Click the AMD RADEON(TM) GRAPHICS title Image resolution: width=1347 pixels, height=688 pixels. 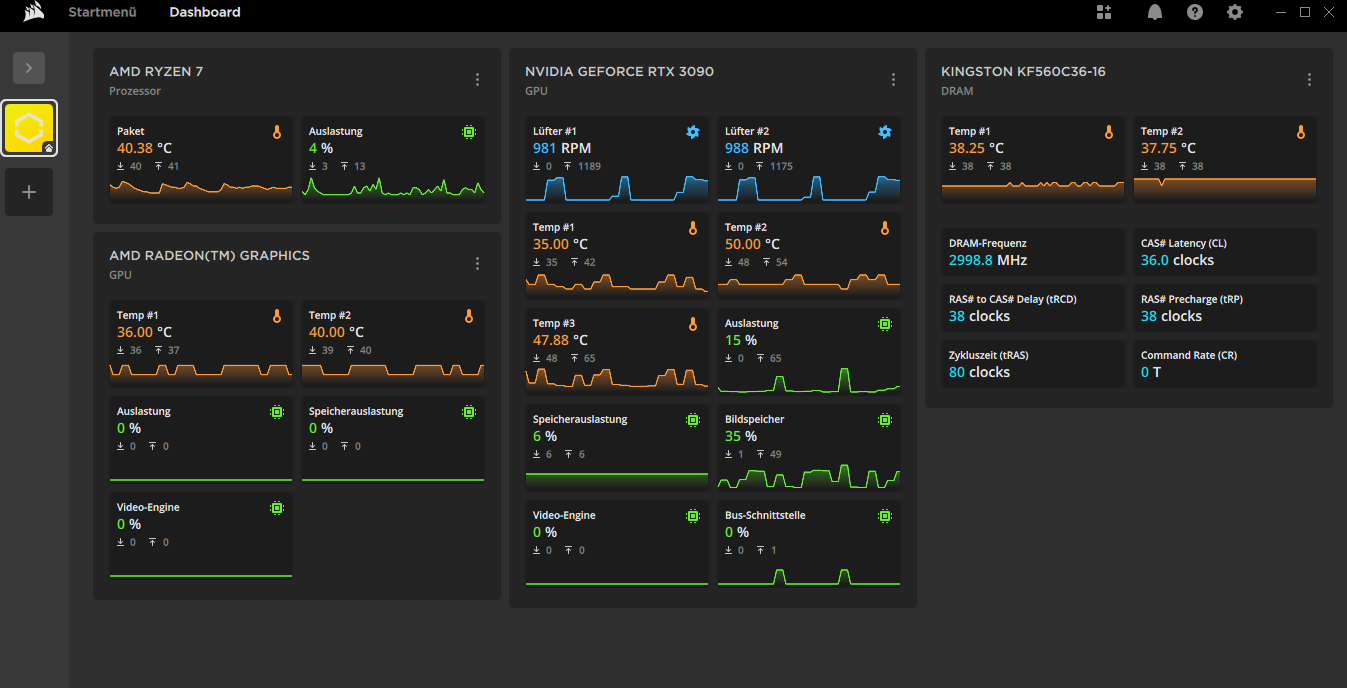[209, 256]
